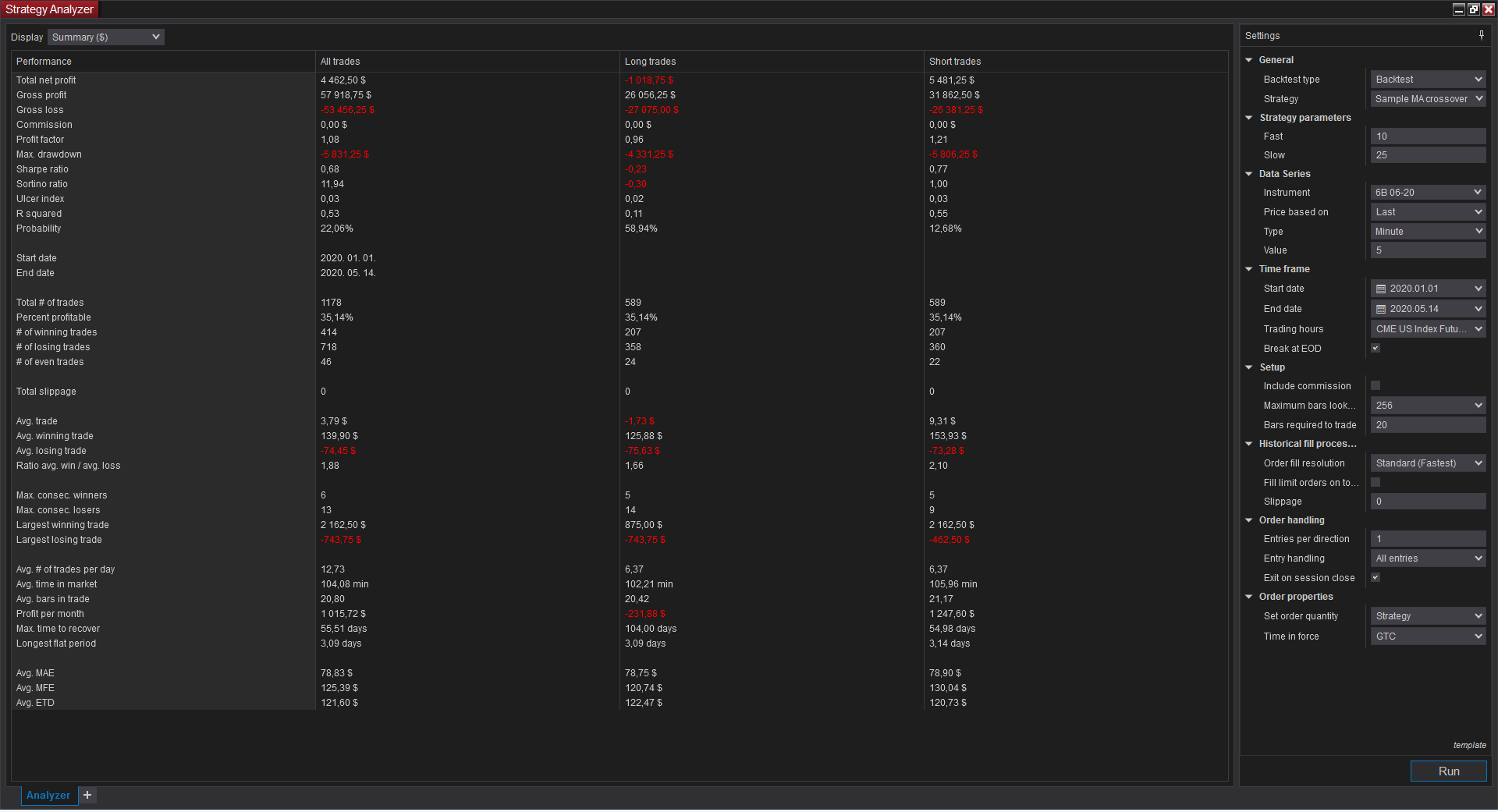This screenshot has width=1498, height=812.
Task: Open the Order fill resolution dropdown
Action: [1428, 463]
